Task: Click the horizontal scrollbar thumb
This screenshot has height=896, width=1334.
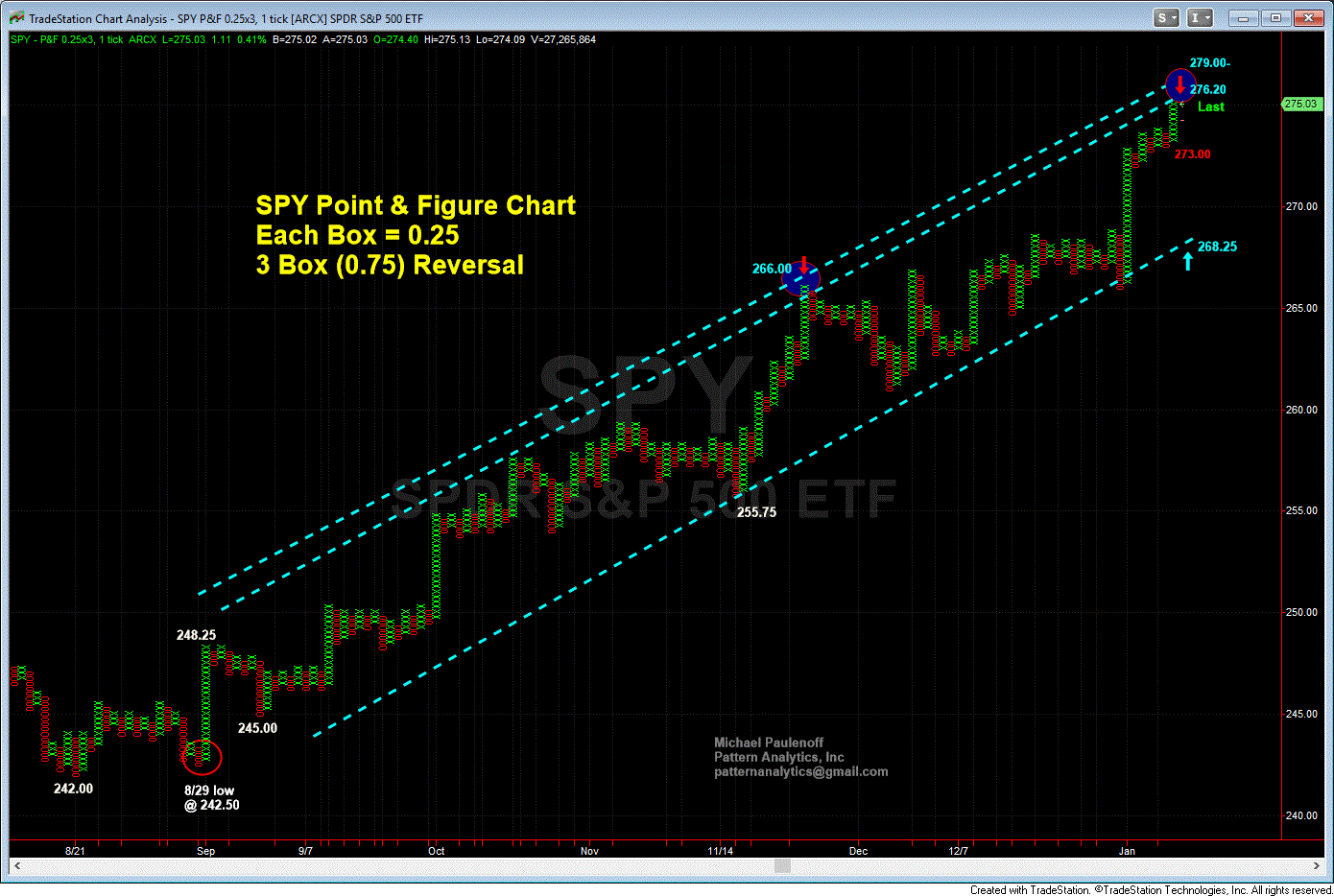Action: tap(782, 866)
